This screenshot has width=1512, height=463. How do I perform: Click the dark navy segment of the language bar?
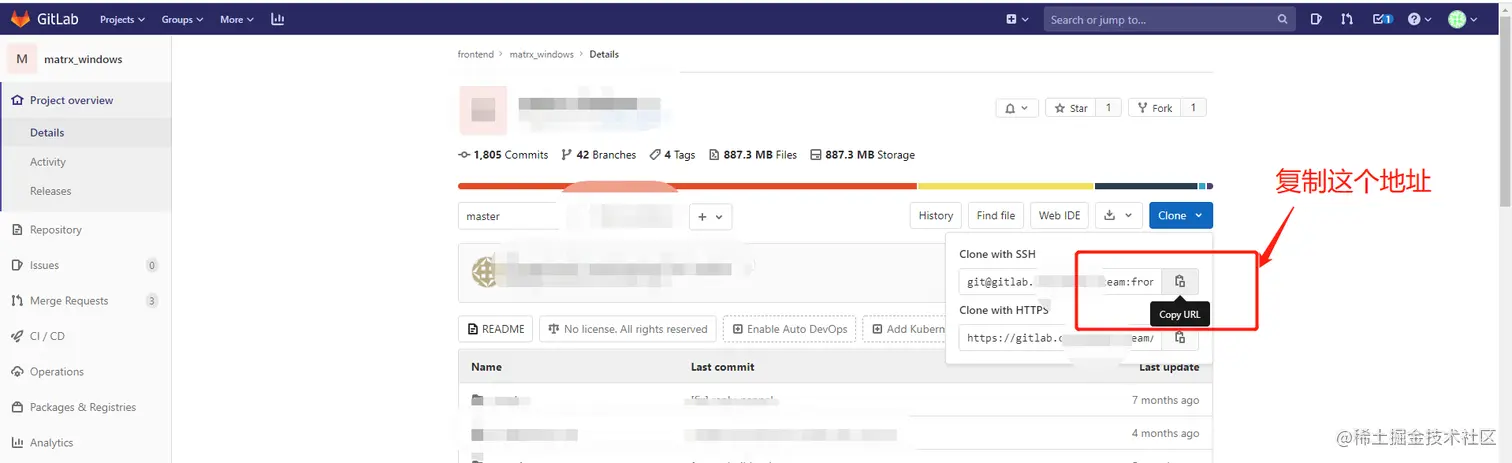[x=1146, y=186]
